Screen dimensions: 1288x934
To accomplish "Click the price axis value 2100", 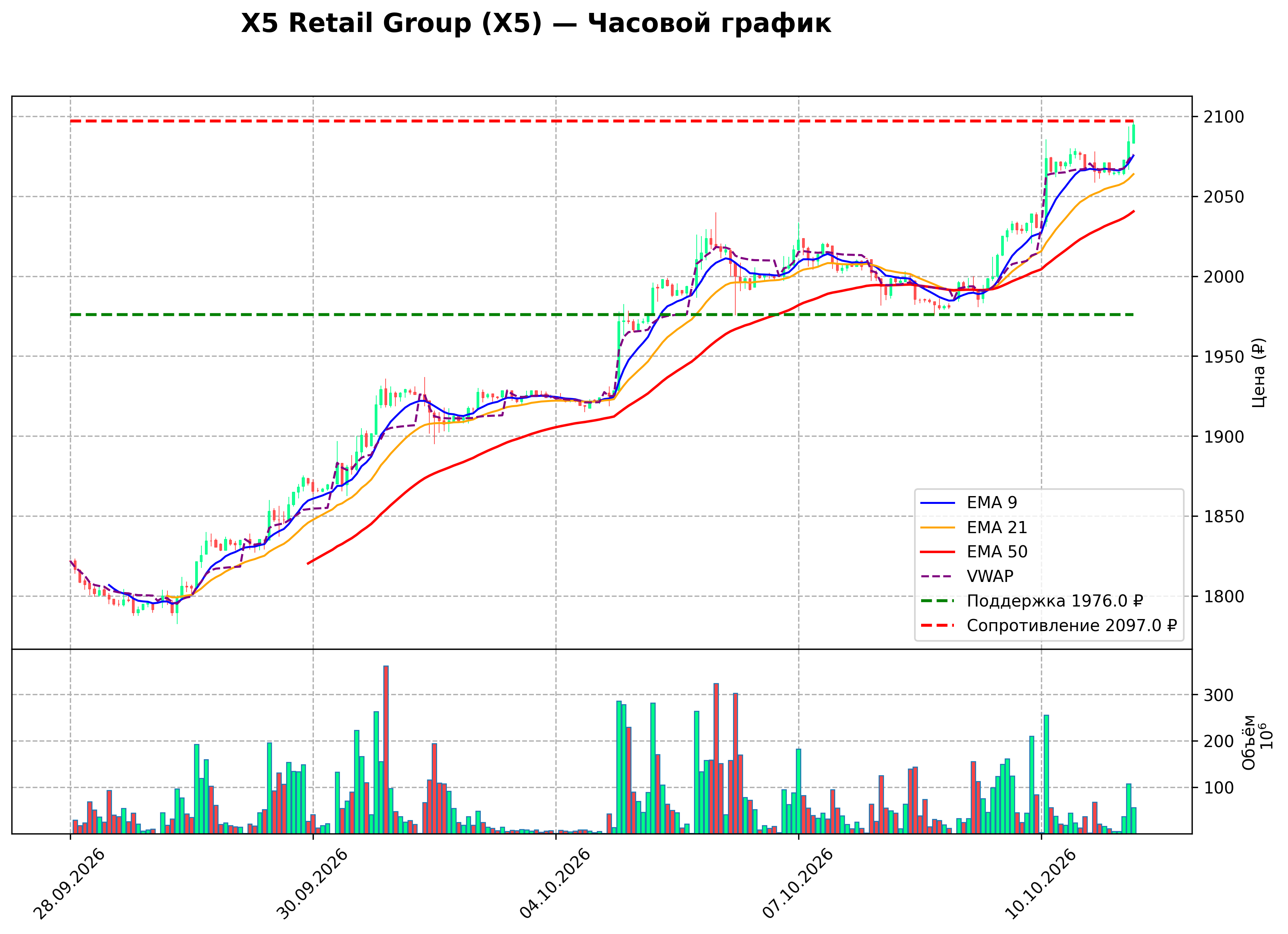I will pos(1224,117).
